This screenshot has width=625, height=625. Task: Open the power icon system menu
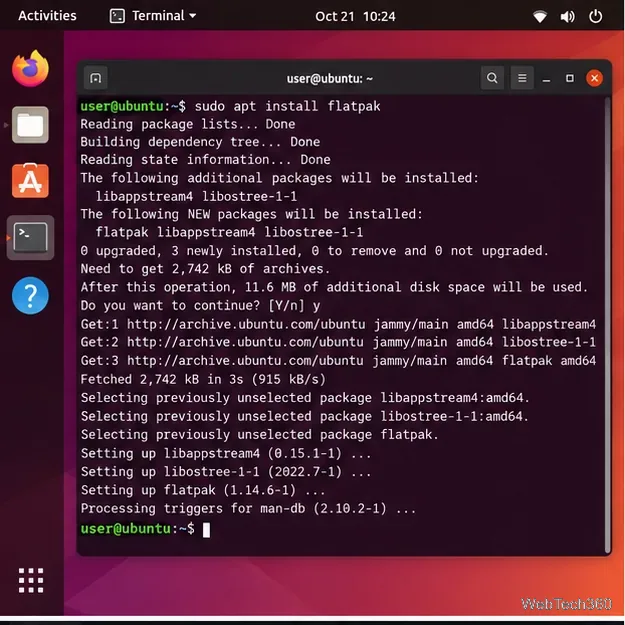pos(596,16)
